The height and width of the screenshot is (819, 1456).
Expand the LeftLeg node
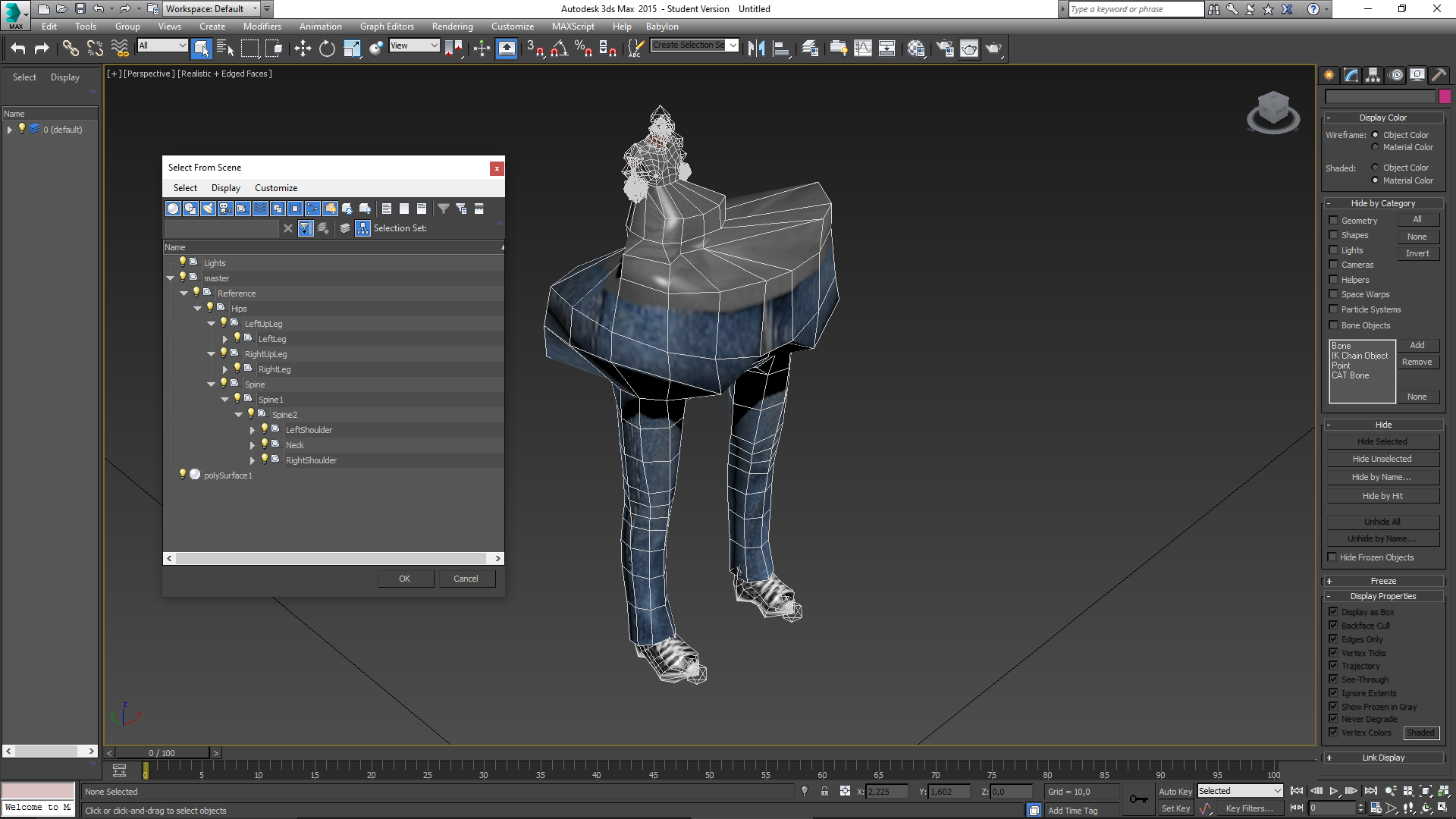[225, 339]
